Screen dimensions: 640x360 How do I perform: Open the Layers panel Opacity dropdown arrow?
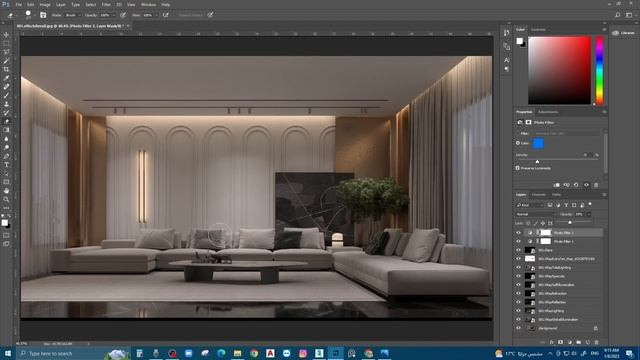(589, 214)
